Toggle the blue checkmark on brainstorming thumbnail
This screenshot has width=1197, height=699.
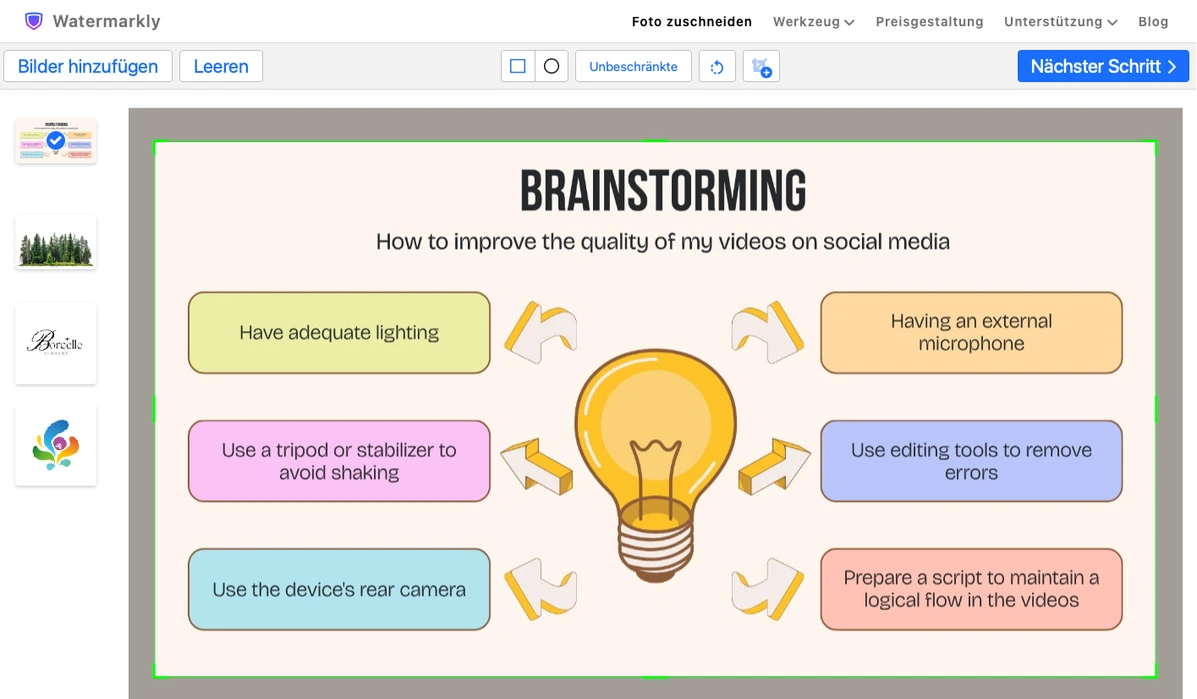(55, 140)
